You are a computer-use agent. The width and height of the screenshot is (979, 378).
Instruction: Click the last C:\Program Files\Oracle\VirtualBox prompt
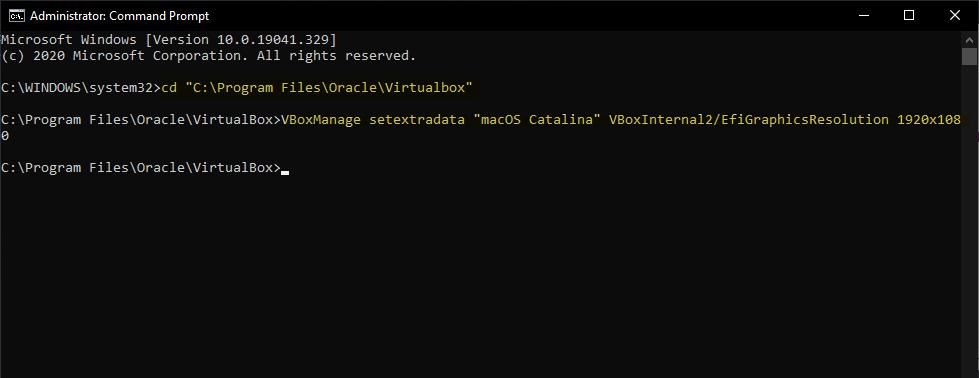(141, 168)
